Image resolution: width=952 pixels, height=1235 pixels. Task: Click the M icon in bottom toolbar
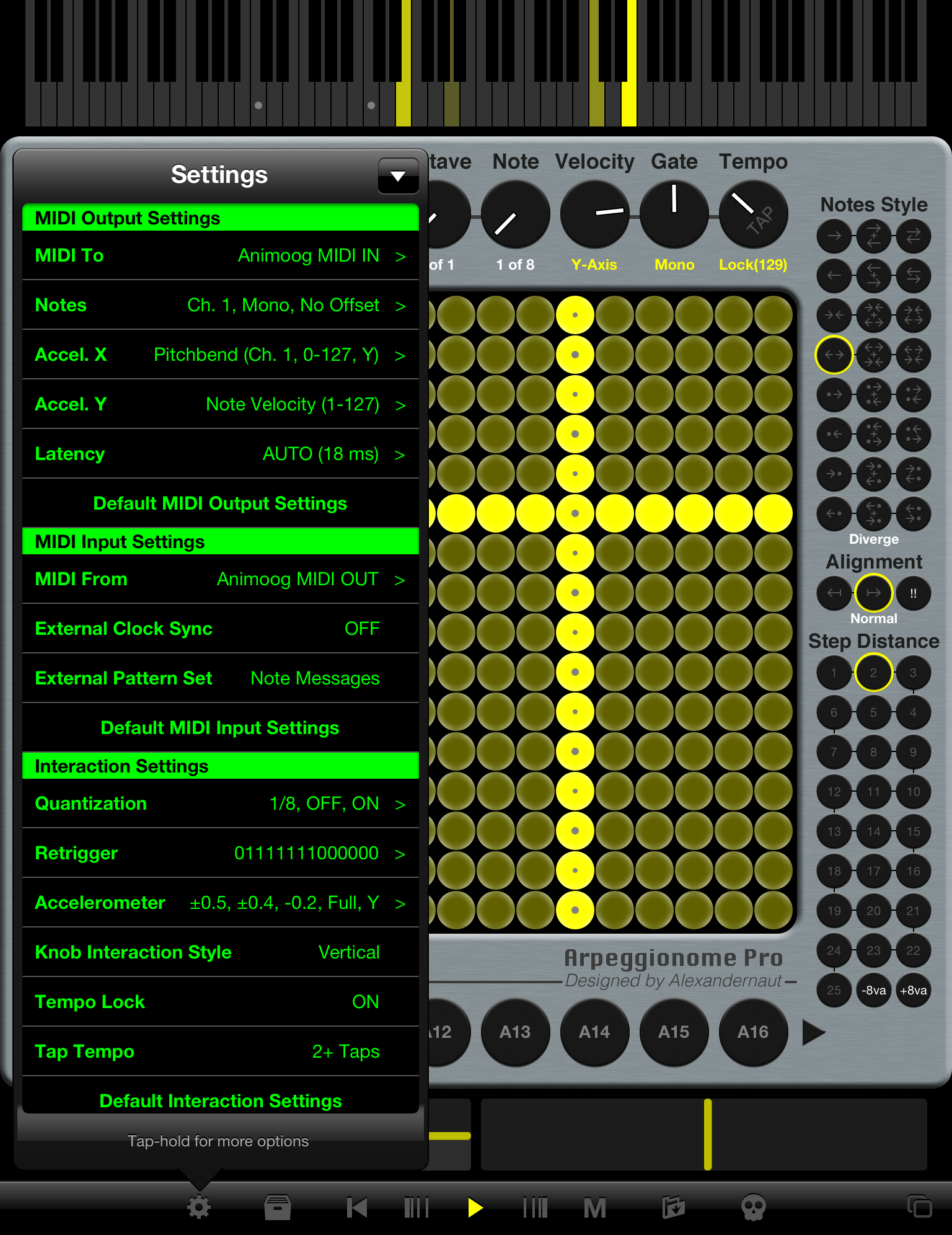[594, 1207]
